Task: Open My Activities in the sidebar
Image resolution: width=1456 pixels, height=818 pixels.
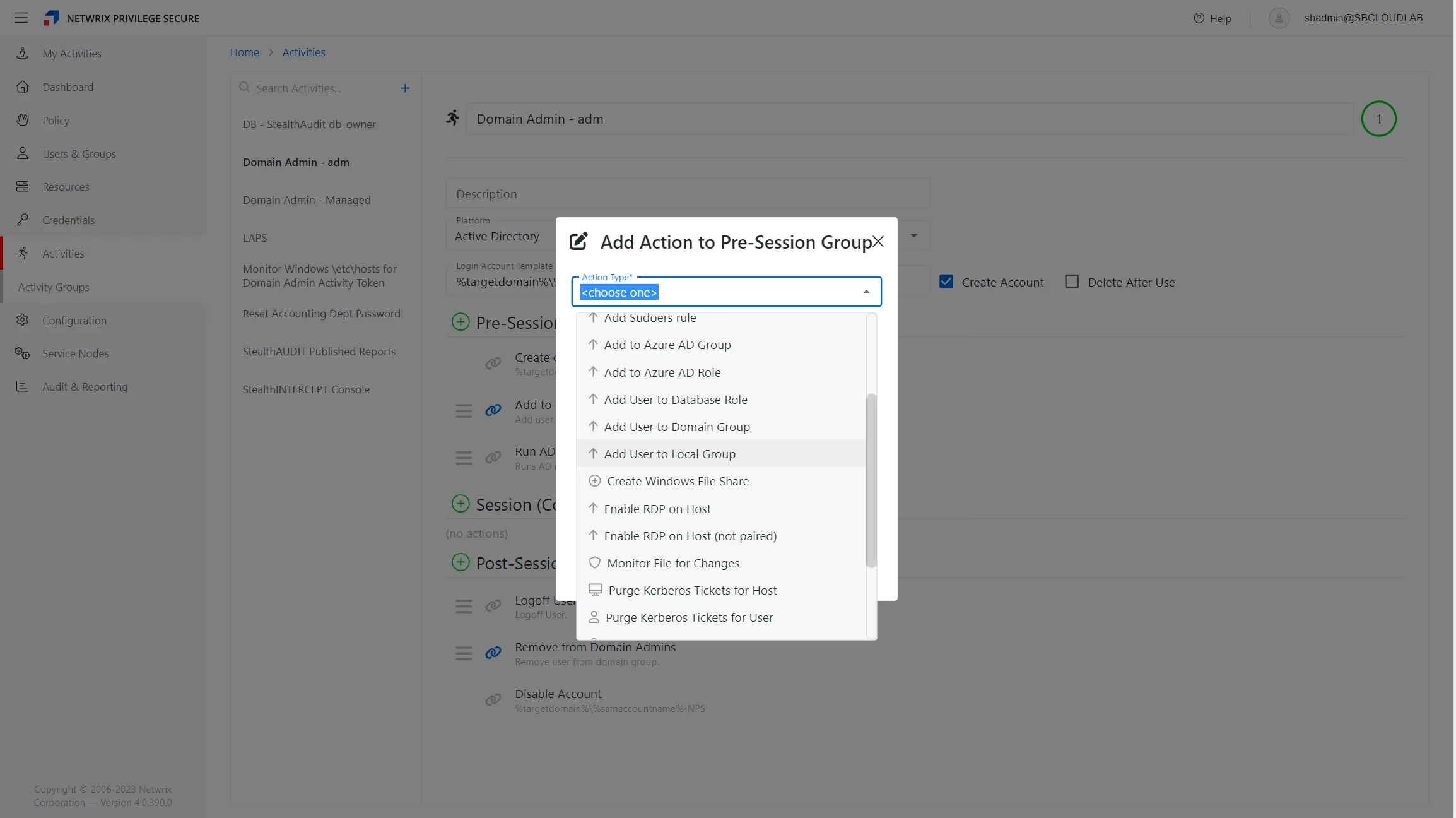Action: tap(71, 54)
